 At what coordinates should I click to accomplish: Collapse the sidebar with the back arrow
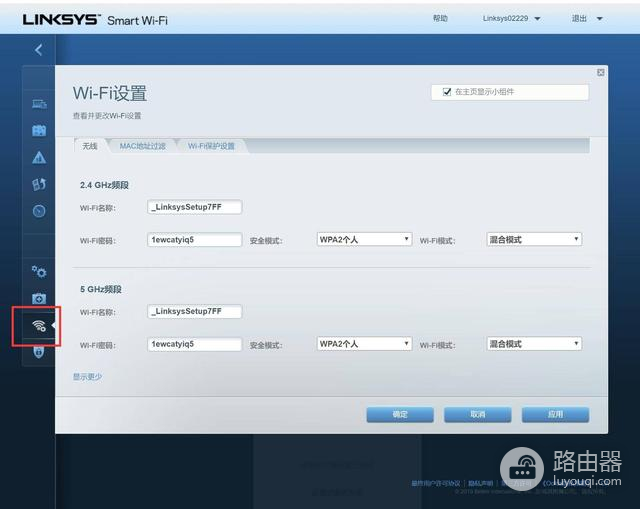click(38, 49)
